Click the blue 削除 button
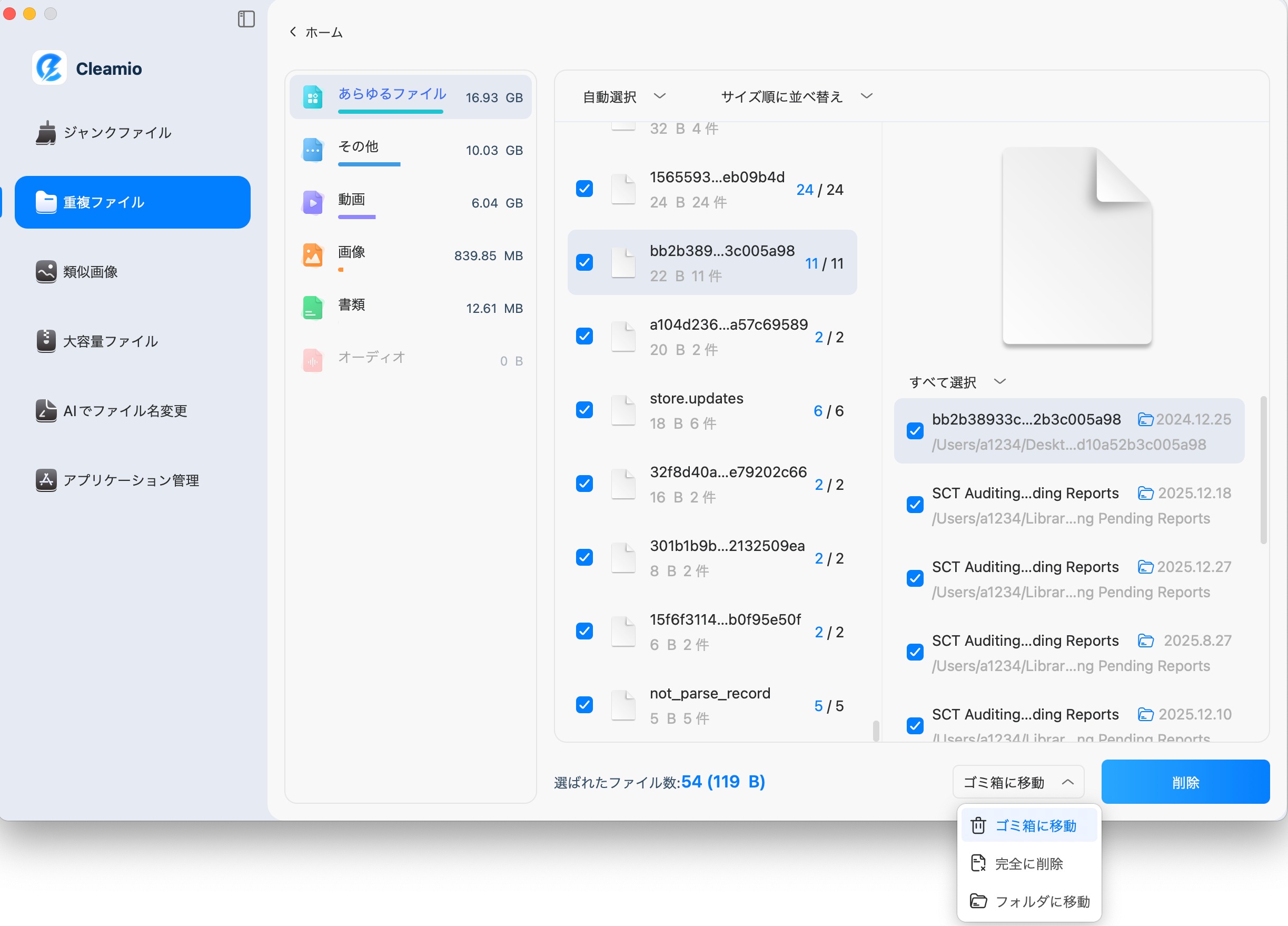Screen dimensions: 1288x926 pos(1185,782)
